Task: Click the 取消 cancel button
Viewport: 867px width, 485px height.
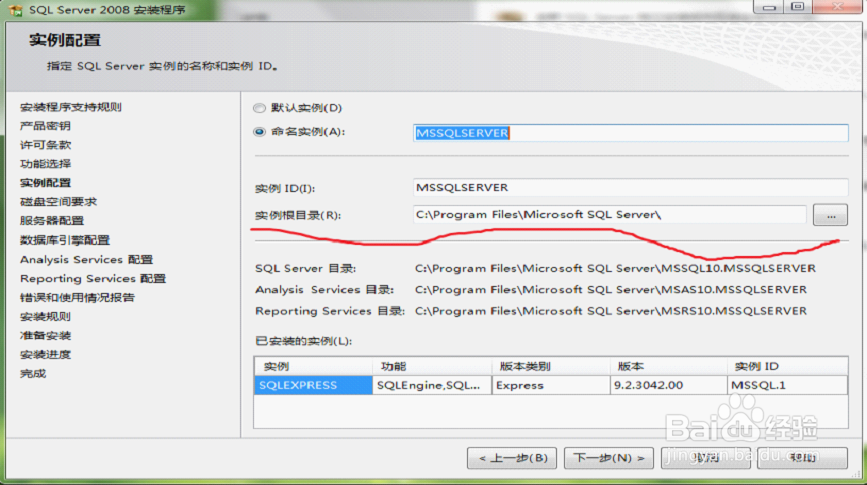Action: [x=706, y=458]
